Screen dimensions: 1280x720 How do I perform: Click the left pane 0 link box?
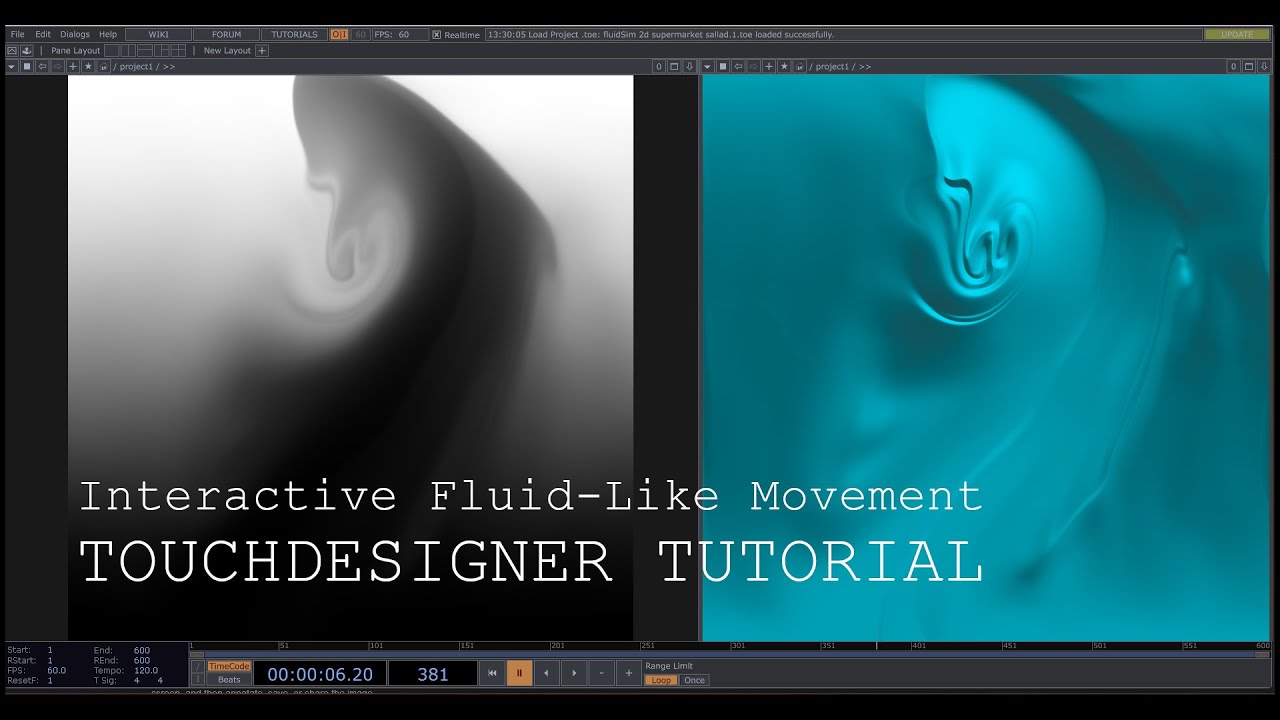click(x=658, y=66)
